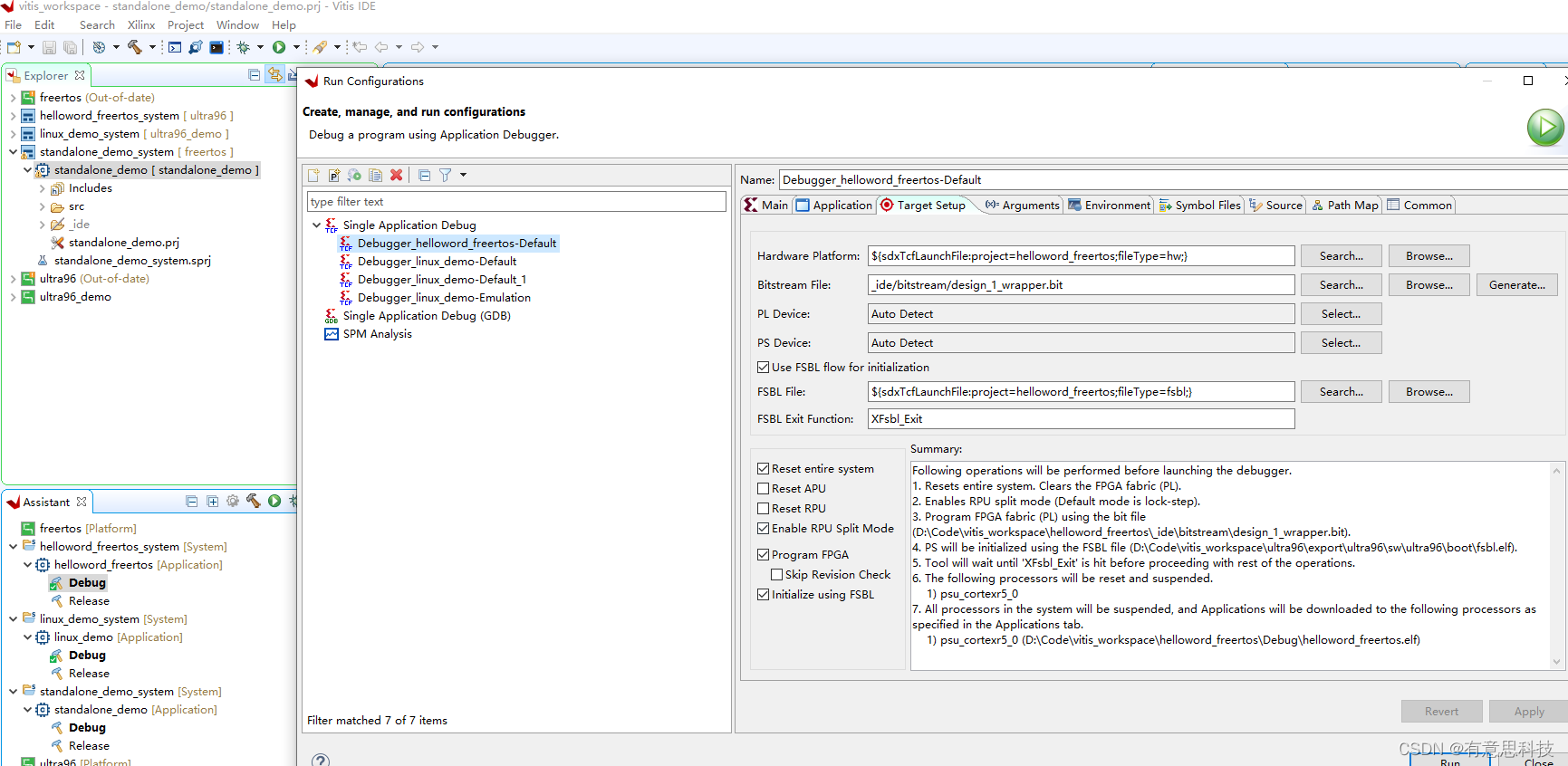Expand the src folder
This screenshot has height=766, width=1568.
tap(42, 206)
